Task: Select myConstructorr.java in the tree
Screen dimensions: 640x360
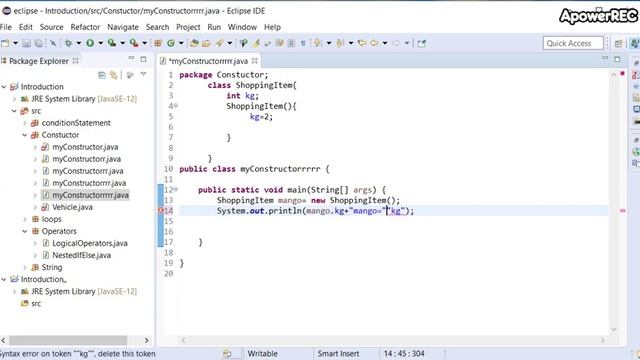Action: (87, 159)
